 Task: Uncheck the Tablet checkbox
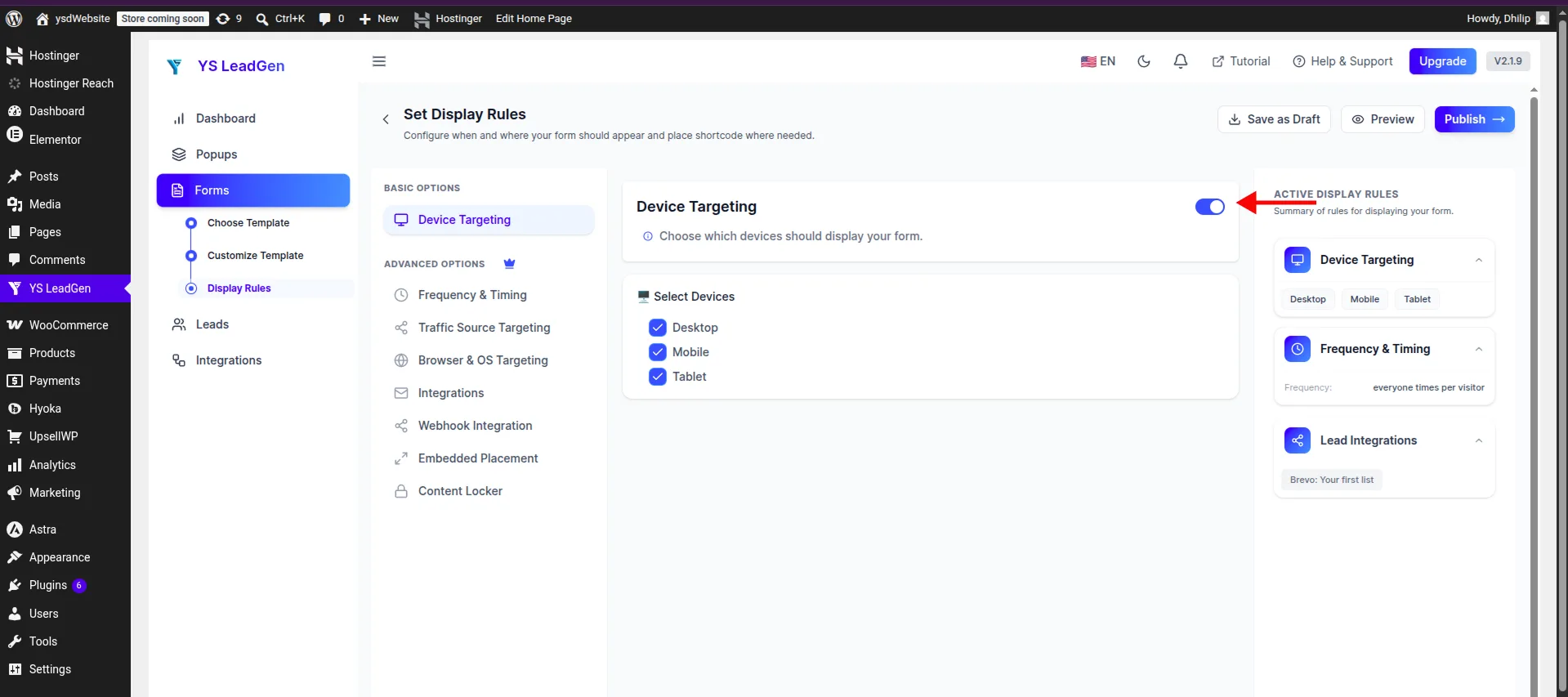(x=658, y=377)
